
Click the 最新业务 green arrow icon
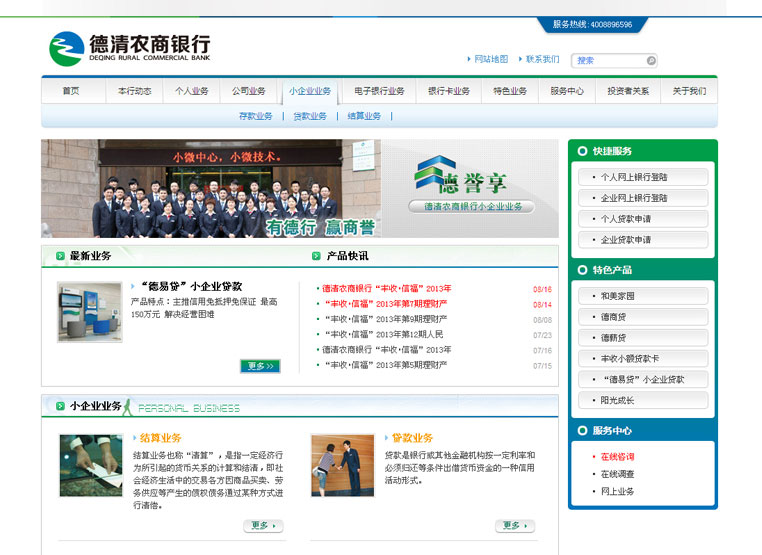click(x=60, y=256)
